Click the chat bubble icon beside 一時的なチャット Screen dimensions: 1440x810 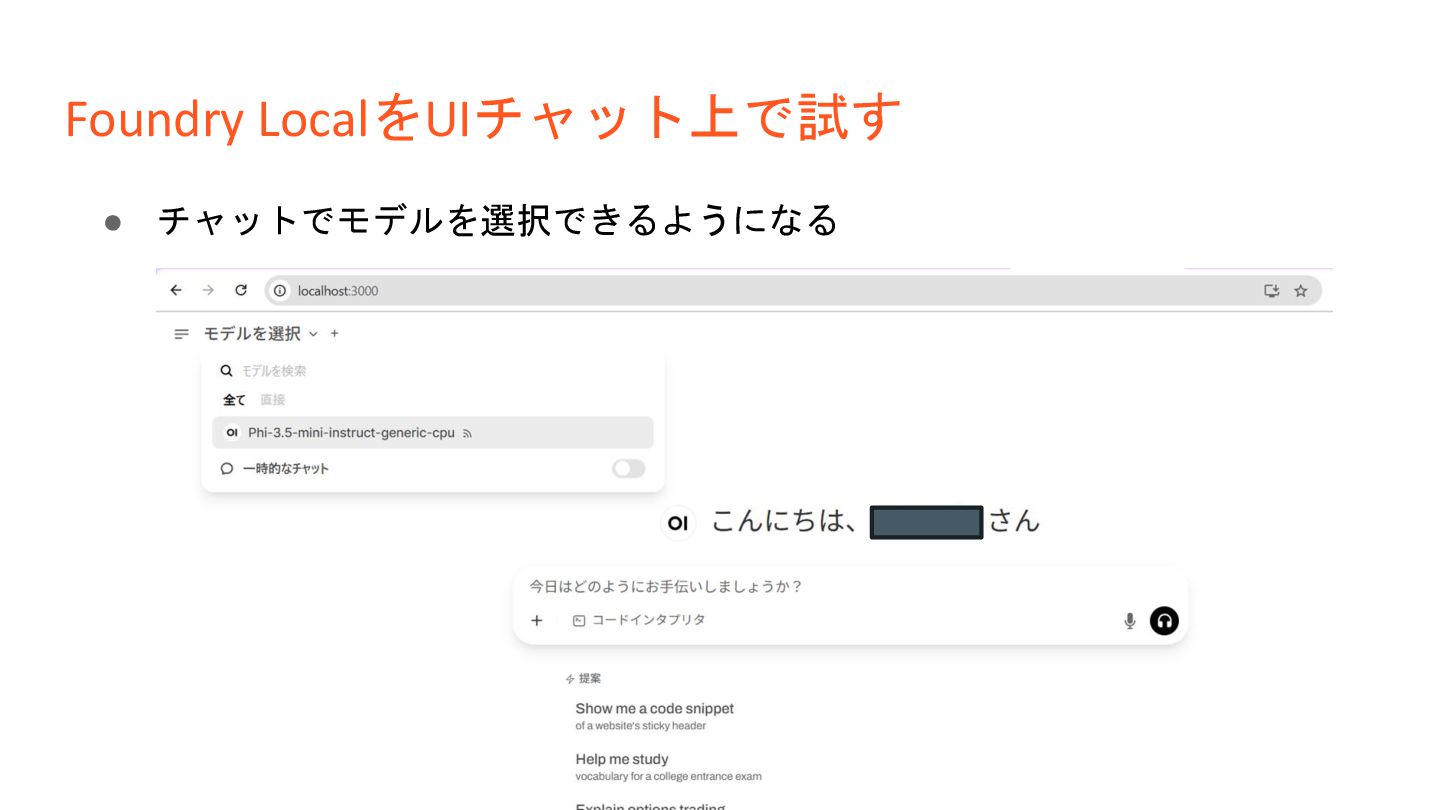point(227,468)
